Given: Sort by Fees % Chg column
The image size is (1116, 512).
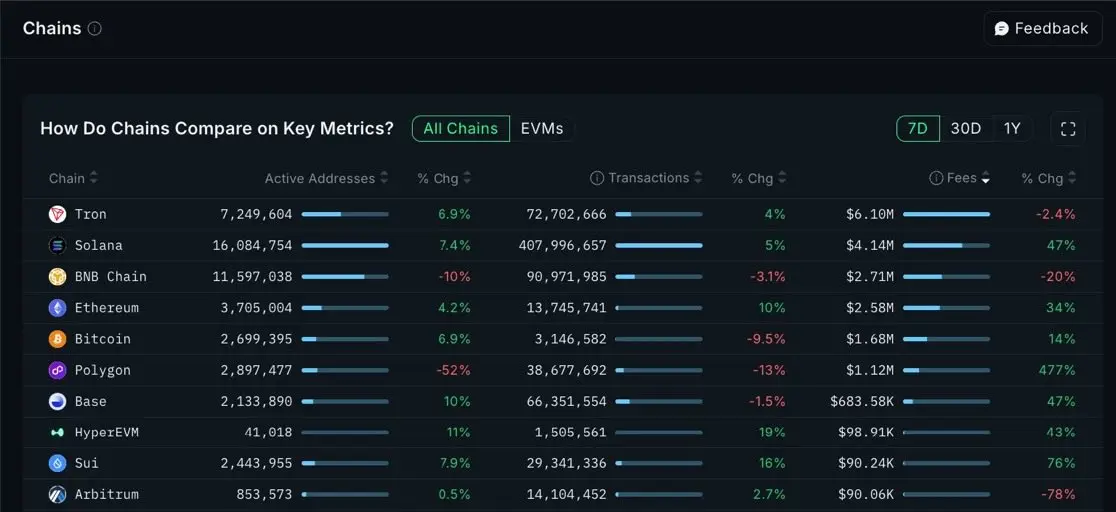Looking at the screenshot, I should point(1049,178).
